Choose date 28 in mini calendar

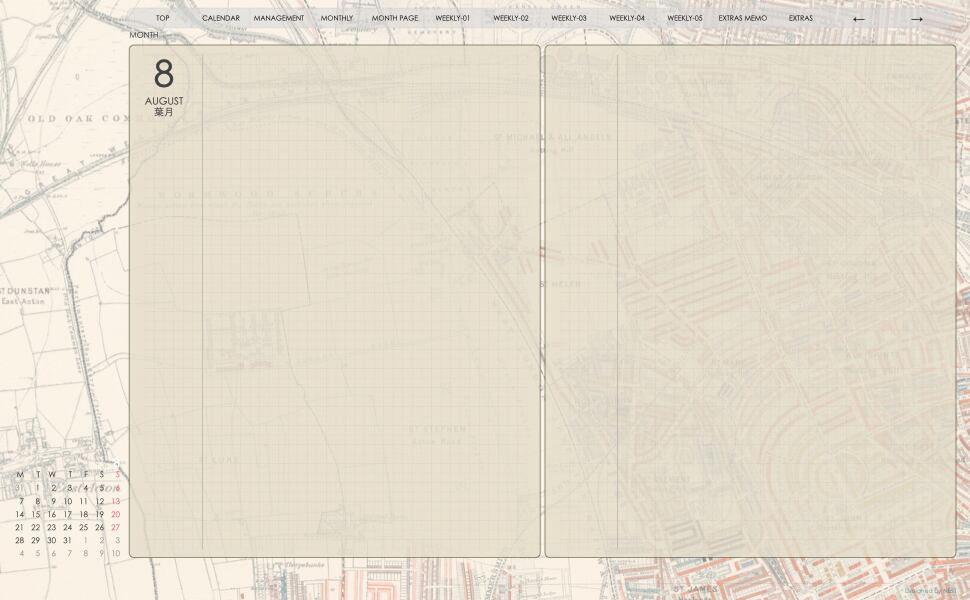click(20, 540)
